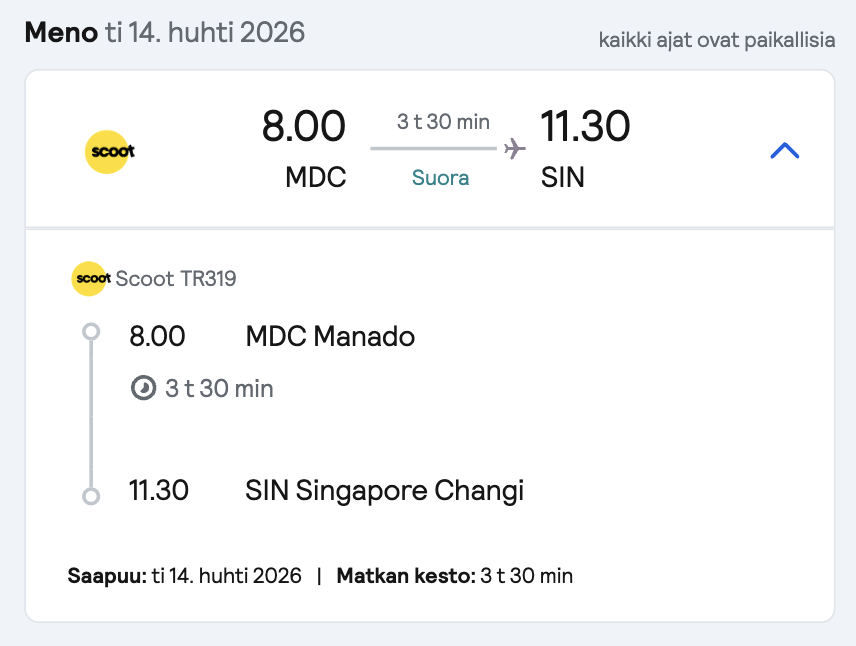856x646 pixels.
Task: Click the SIN airport code in header
Action: click(563, 177)
